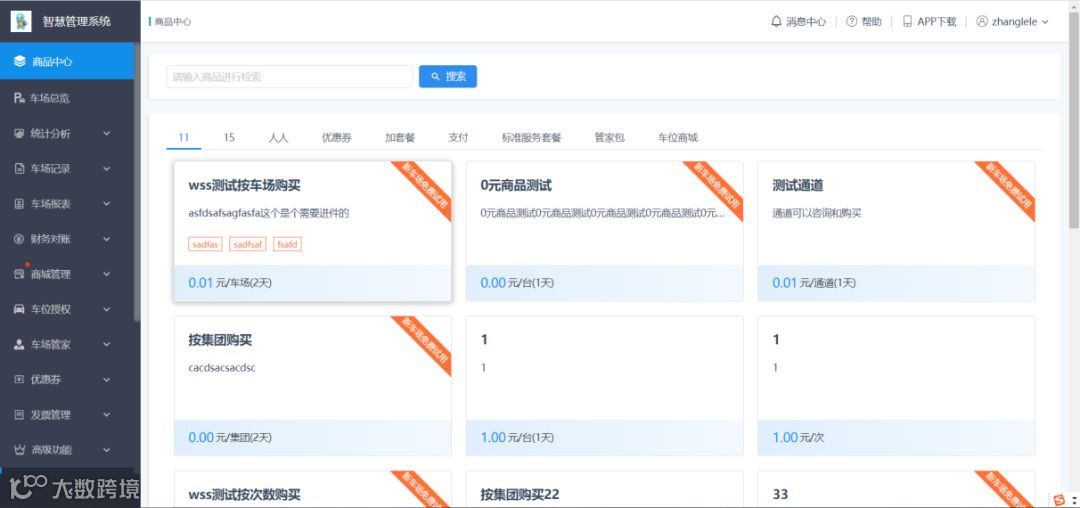Click the 0.00 元/集团(2天) price text

pos(230,437)
